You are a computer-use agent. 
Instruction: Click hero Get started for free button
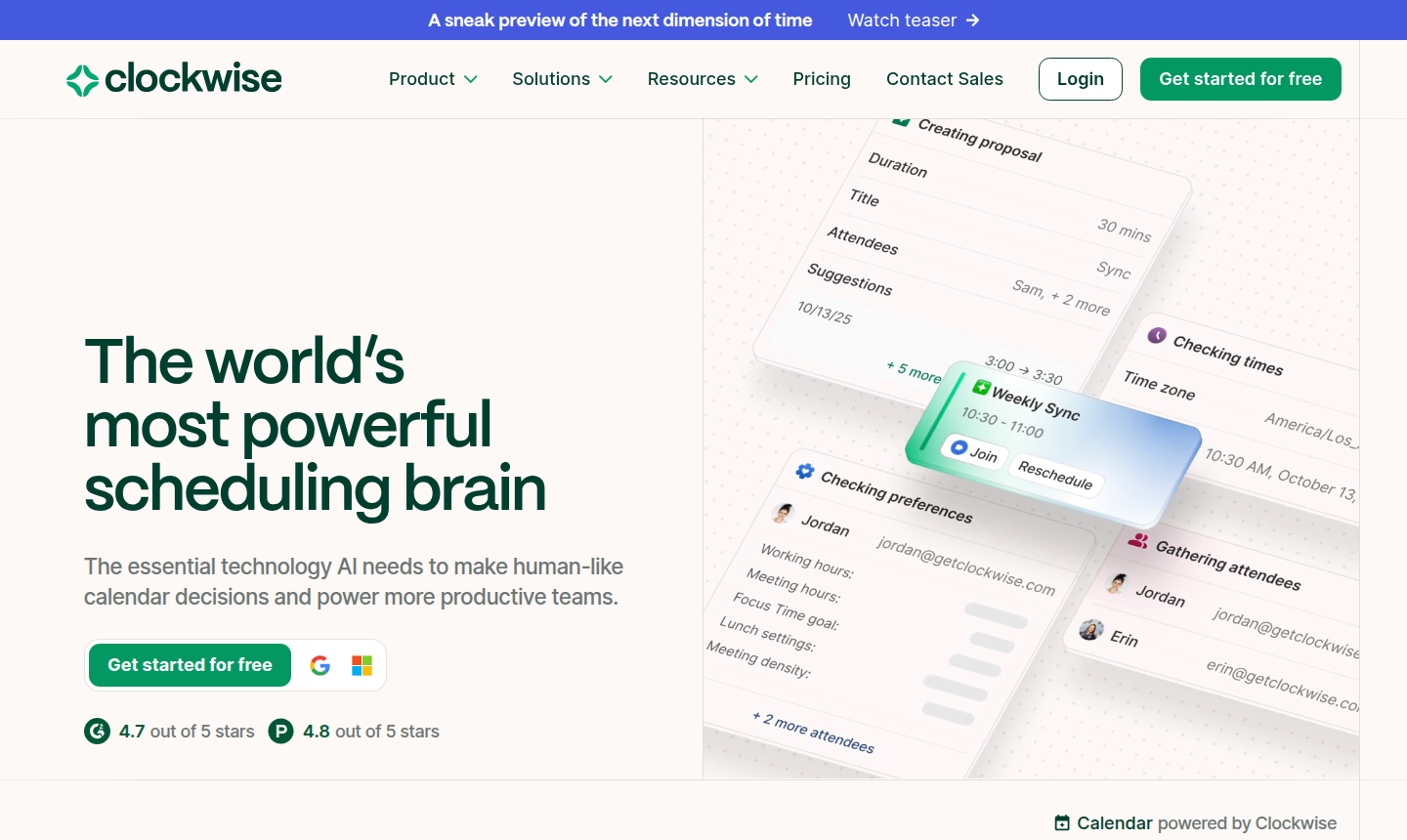tap(190, 665)
